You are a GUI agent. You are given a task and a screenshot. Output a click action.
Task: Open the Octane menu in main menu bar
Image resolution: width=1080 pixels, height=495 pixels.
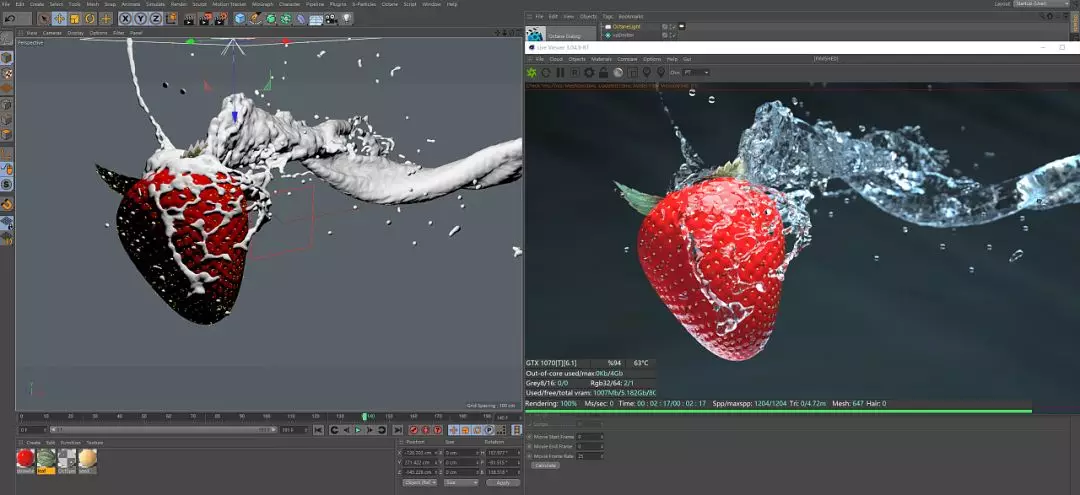pos(391,4)
